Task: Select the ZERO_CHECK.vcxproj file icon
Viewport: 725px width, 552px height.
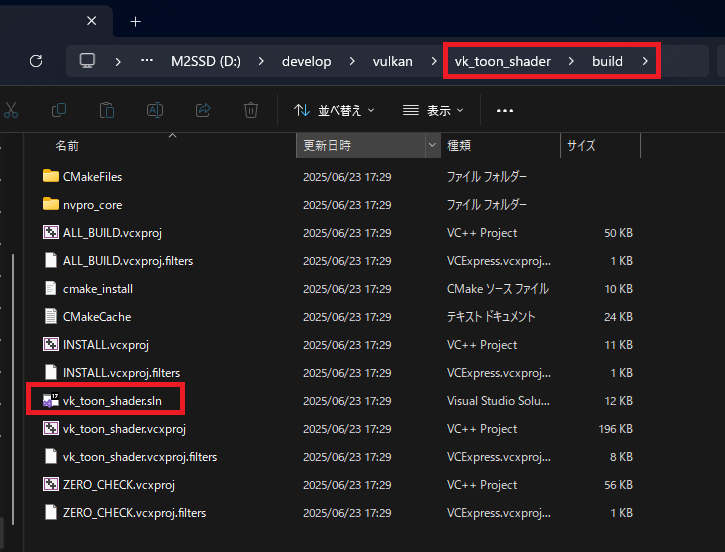Action: pyautogui.click(x=51, y=485)
